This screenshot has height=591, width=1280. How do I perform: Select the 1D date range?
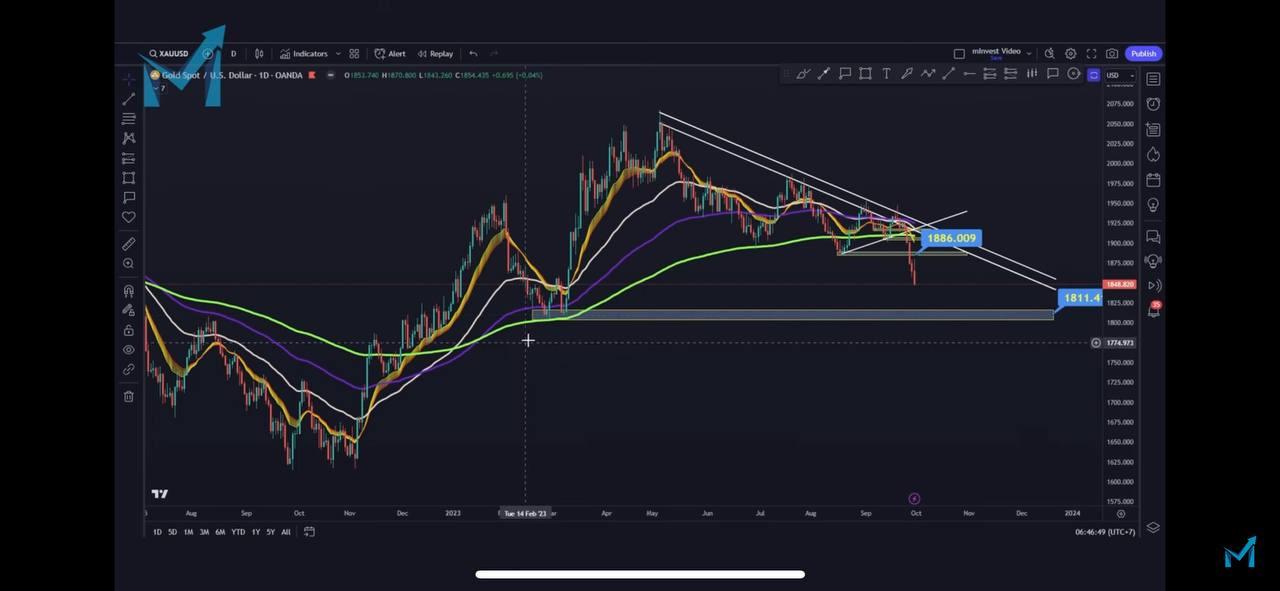point(157,532)
